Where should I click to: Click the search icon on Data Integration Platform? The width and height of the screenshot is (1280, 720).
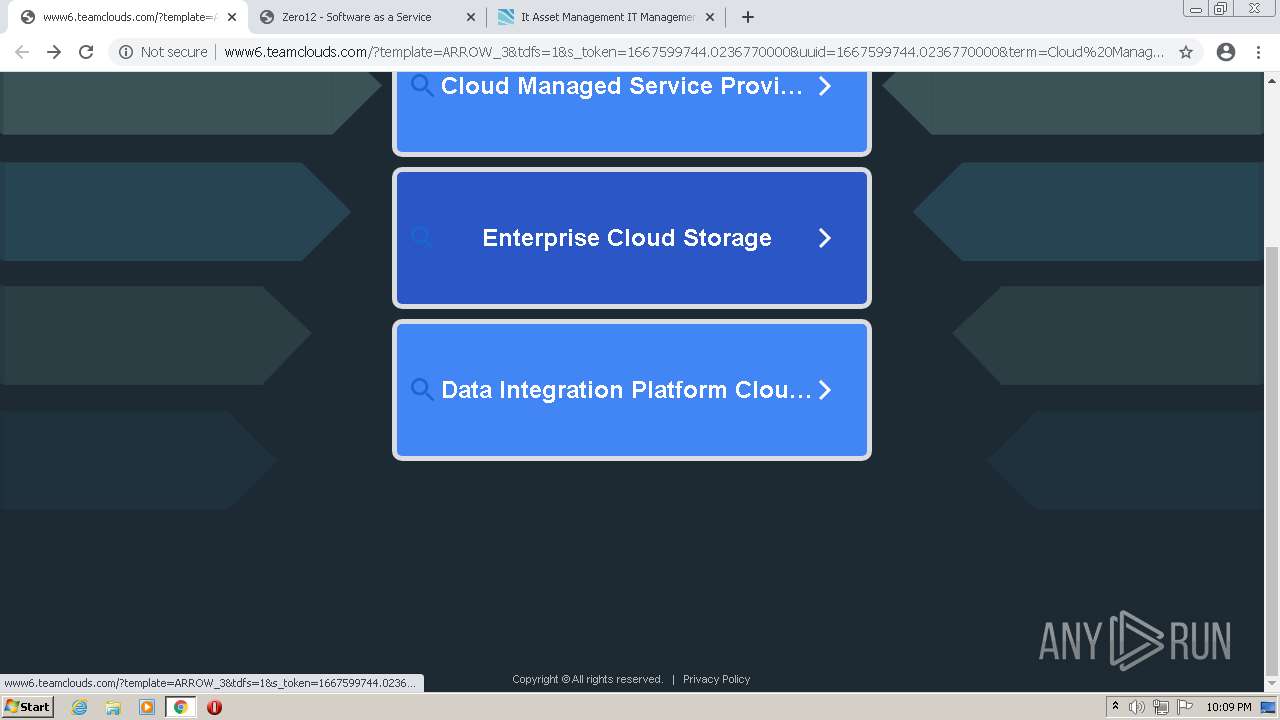(422, 390)
